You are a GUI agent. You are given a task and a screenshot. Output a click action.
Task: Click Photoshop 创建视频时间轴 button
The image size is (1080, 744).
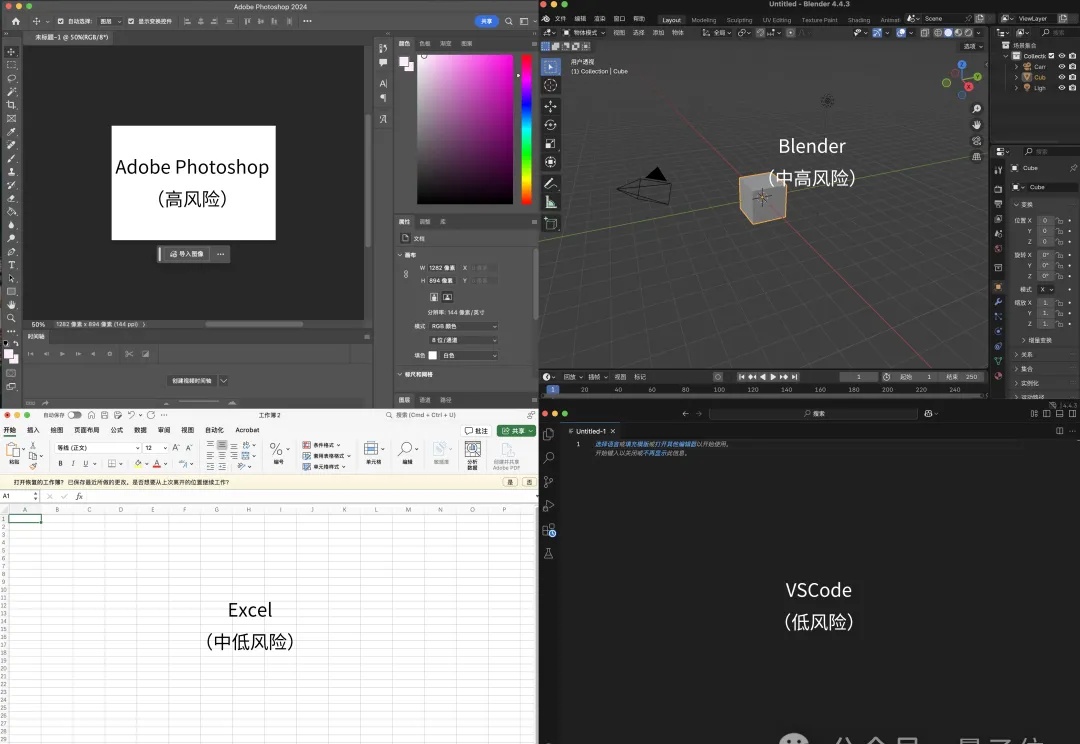pyautogui.click(x=192, y=380)
